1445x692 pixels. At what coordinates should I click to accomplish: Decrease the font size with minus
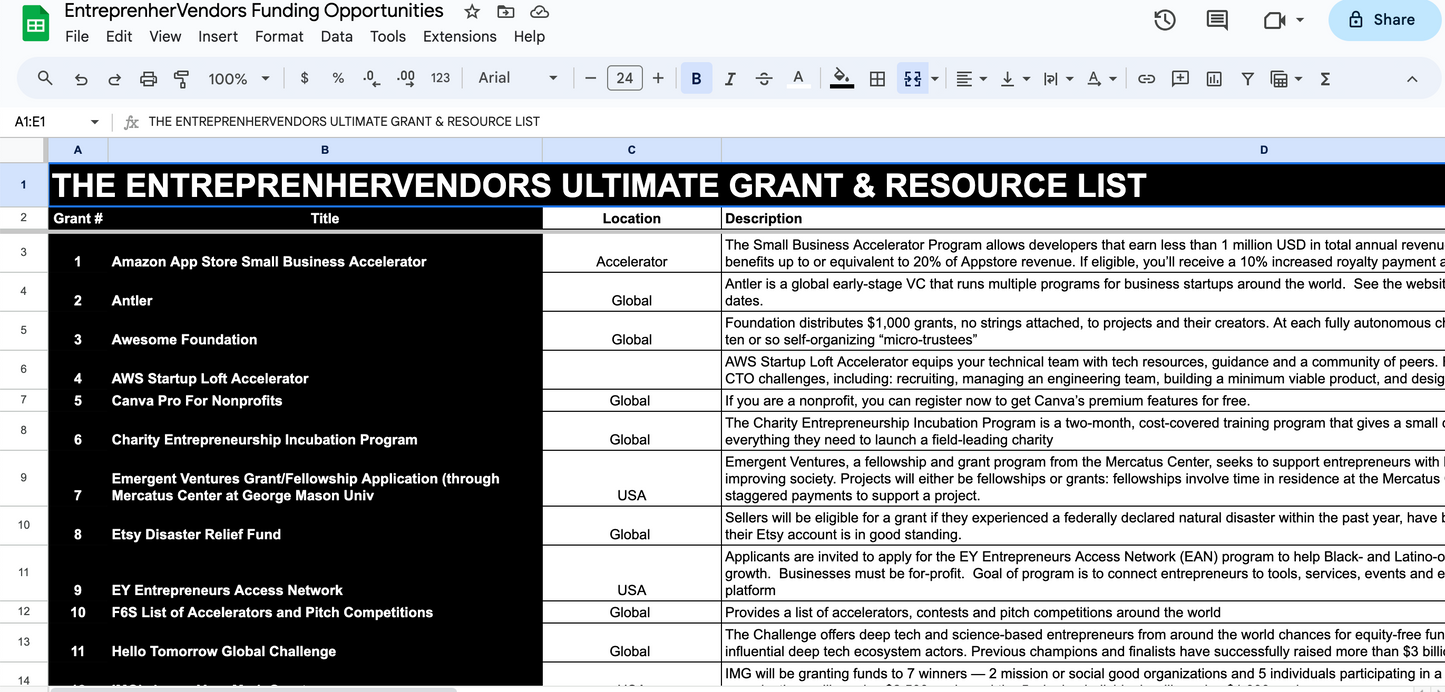pyautogui.click(x=591, y=78)
